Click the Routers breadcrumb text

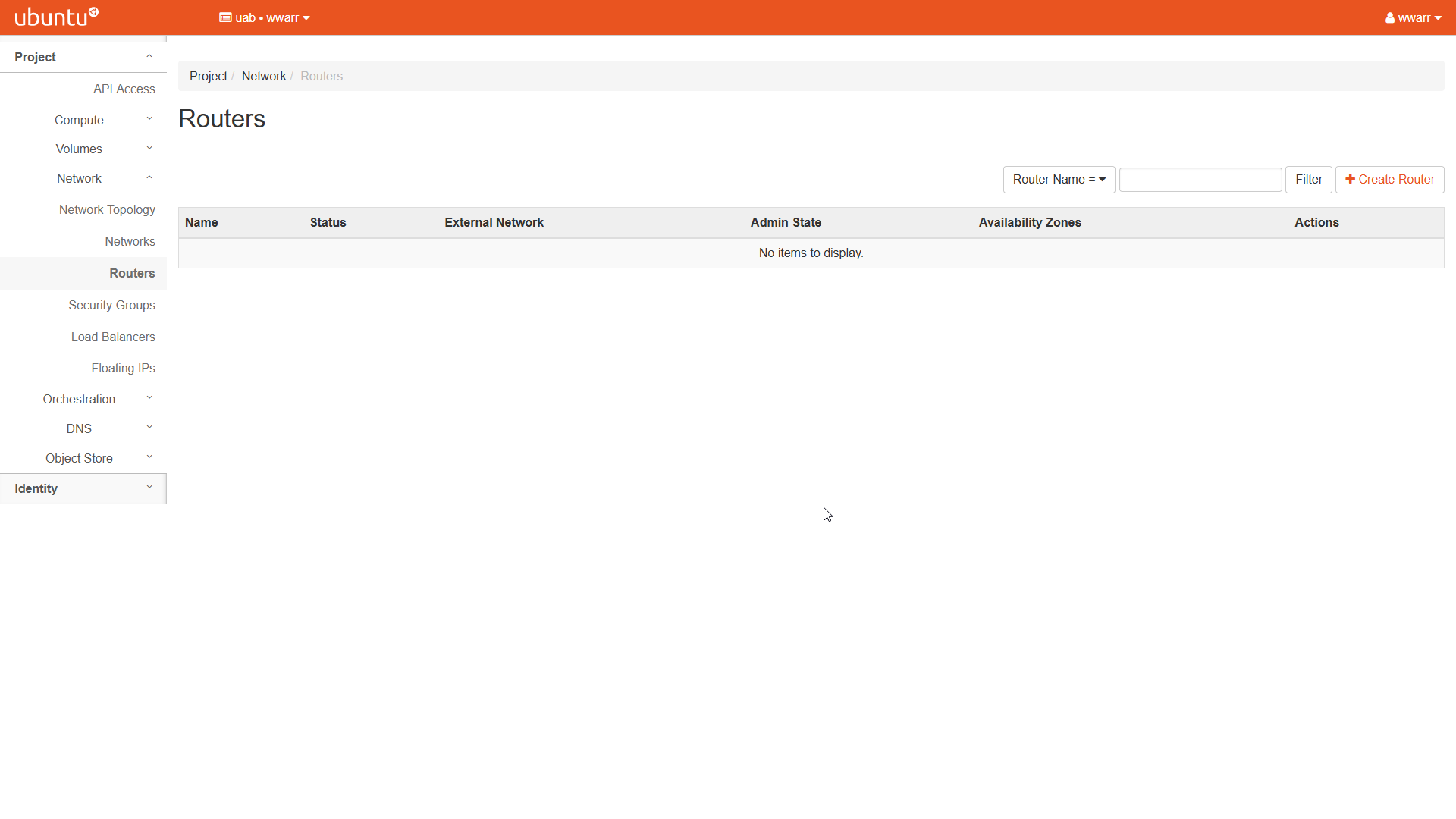click(x=322, y=76)
